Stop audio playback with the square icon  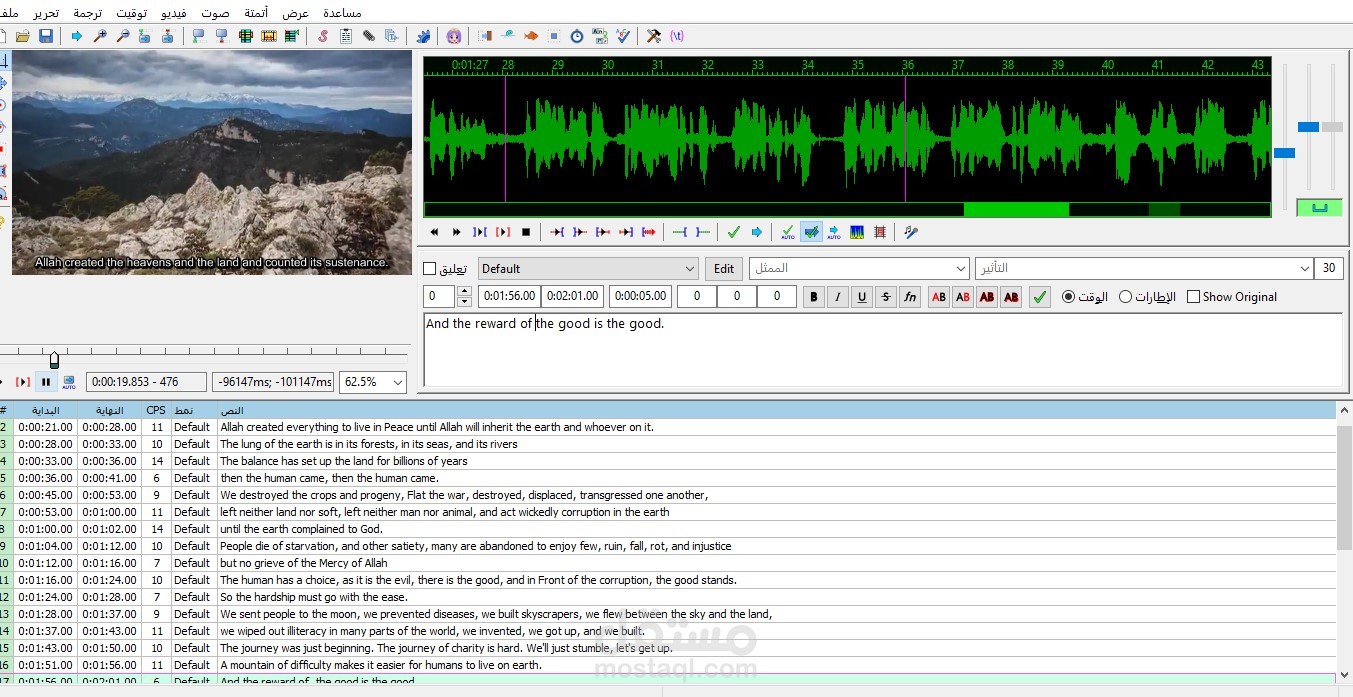(526, 232)
